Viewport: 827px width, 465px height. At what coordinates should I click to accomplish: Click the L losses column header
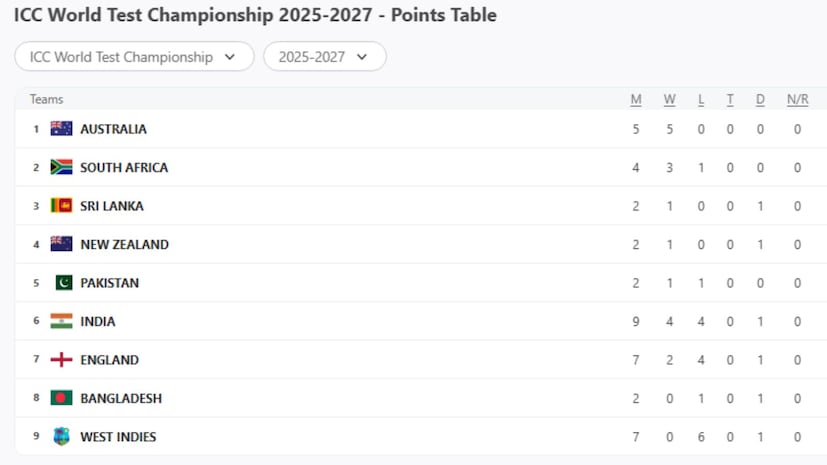701,99
